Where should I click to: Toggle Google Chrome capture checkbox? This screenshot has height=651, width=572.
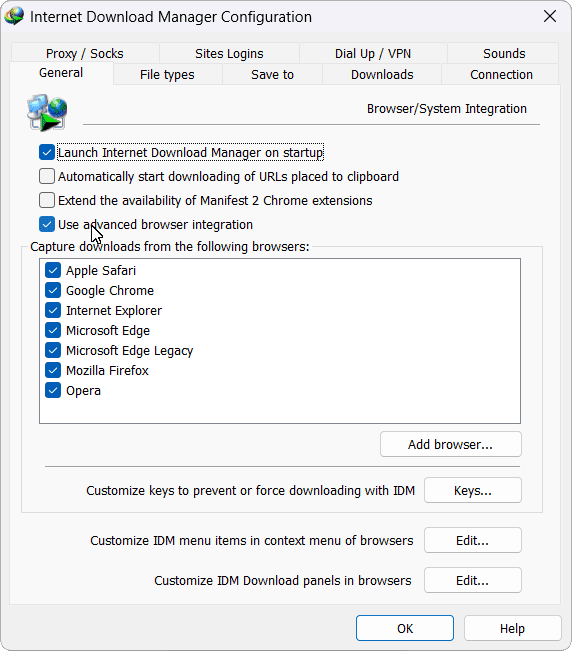pyautogui.click(x=53, y=290)
